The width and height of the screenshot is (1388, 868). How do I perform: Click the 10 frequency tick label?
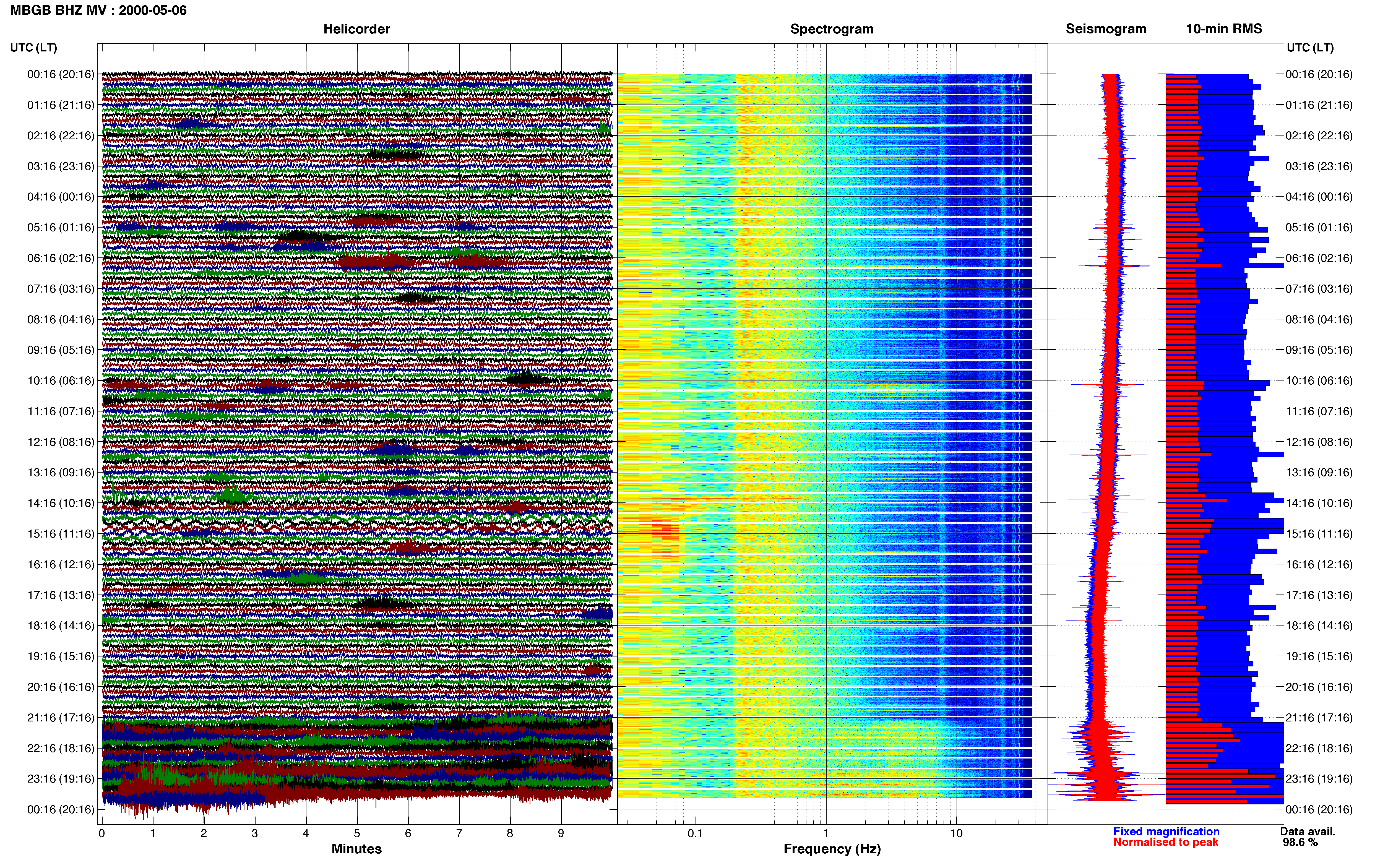pyautogui.click(x=956, y=833)
